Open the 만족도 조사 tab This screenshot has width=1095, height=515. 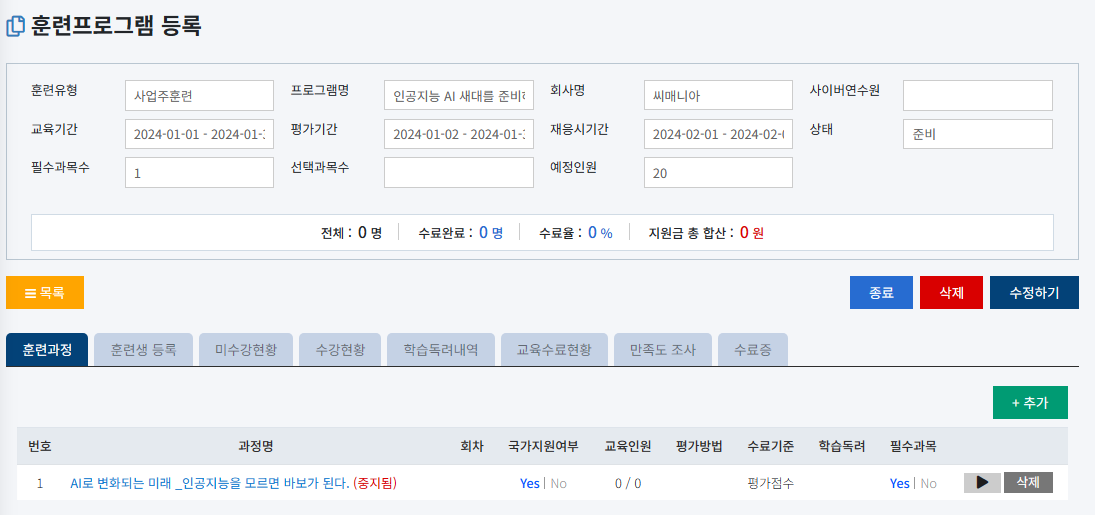(663, 349)
